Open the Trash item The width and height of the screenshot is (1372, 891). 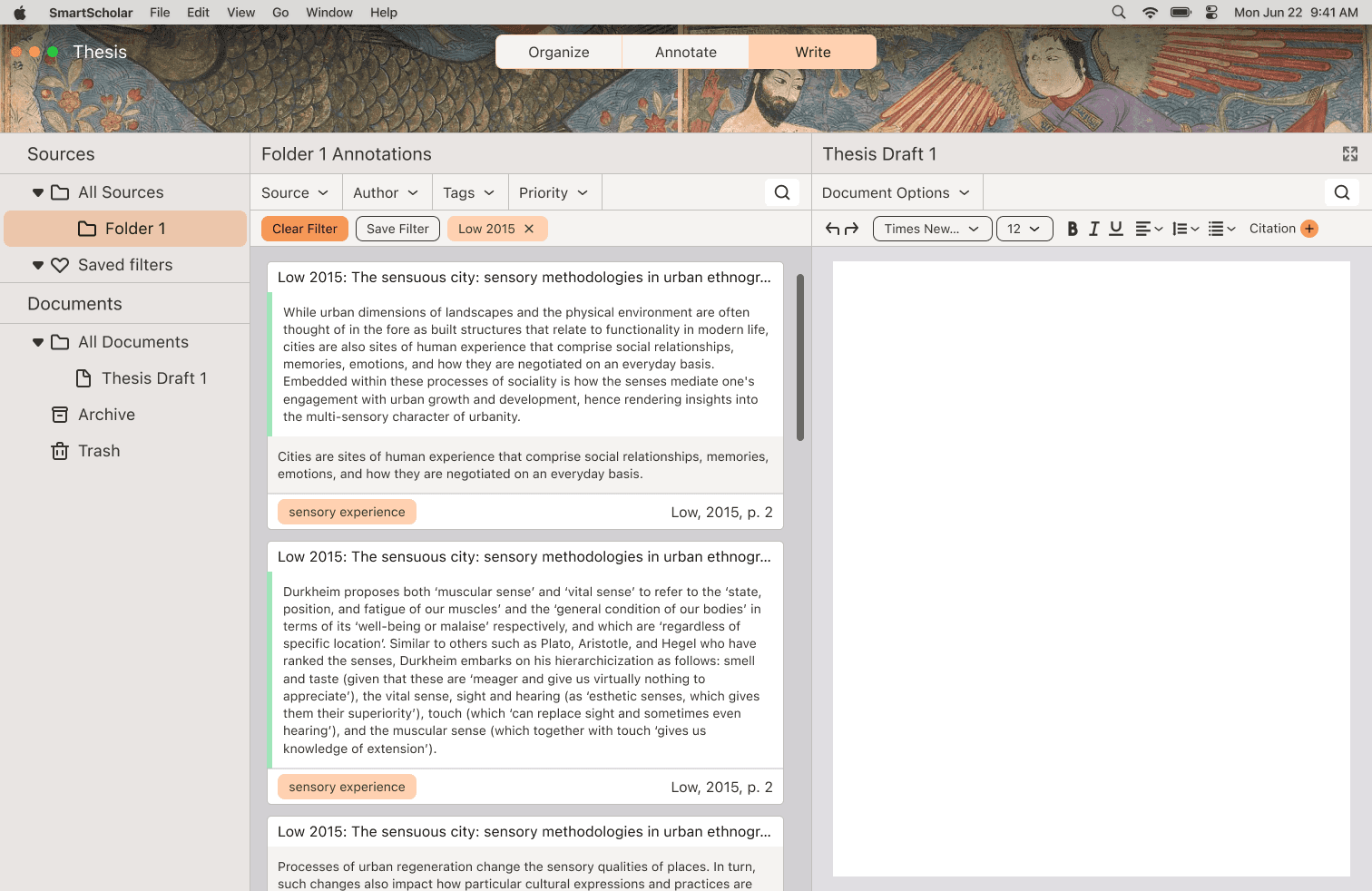125,451
